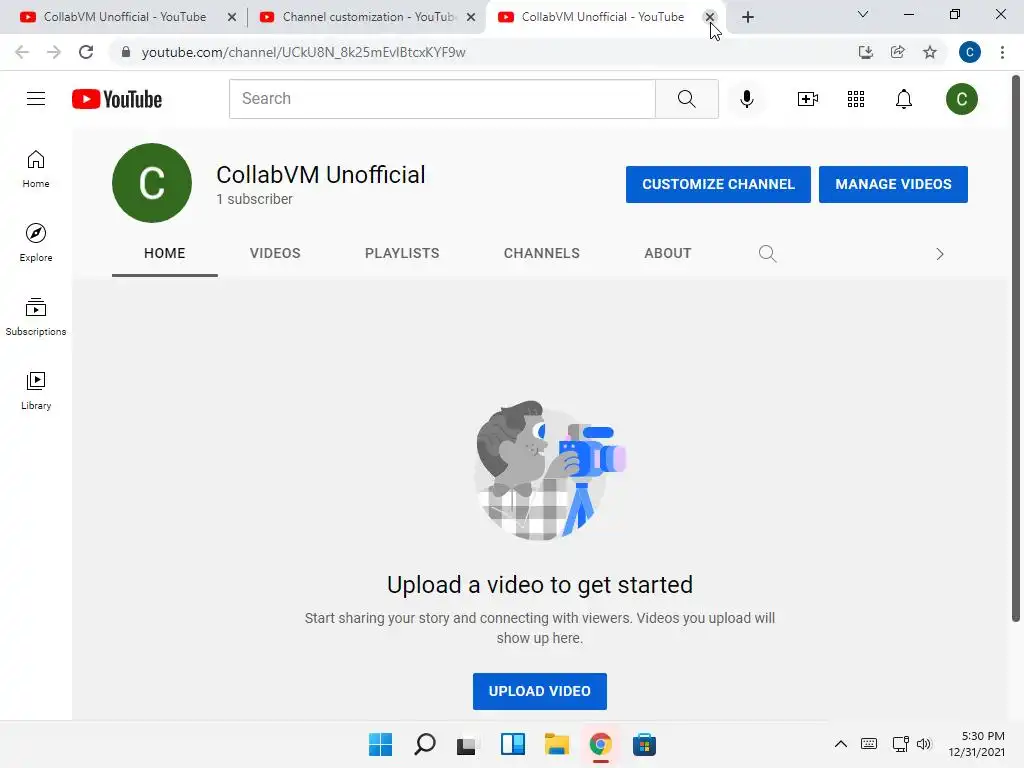Viewport: 1024px width, 768px height.
Task: Switch to the VIDEOS tab
Action: coord(275,253)
